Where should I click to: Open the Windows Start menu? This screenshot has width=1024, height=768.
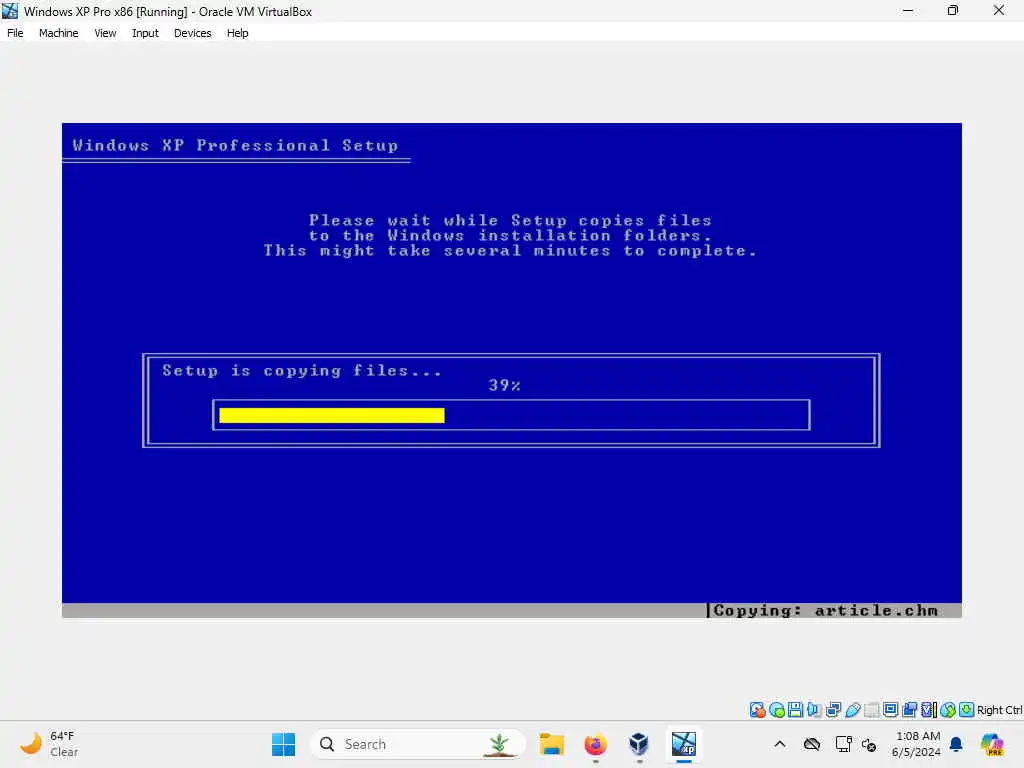283,744
